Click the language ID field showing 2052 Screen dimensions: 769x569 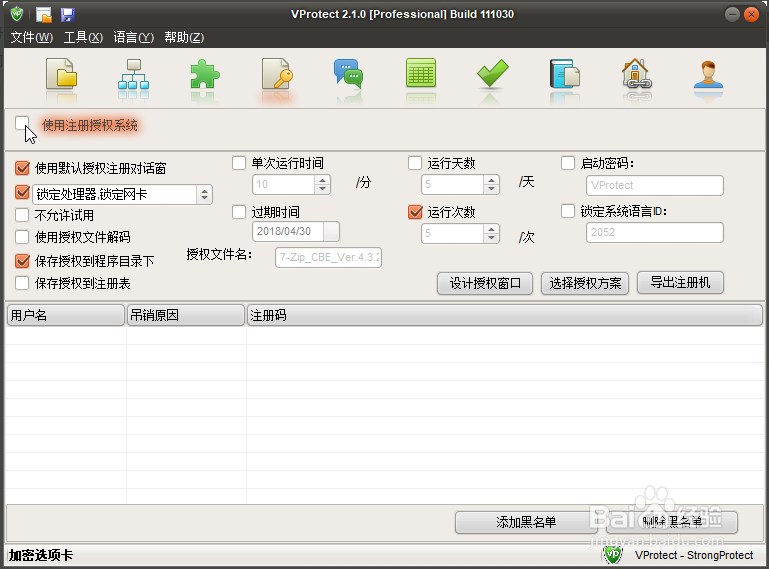tap(655, 233)
